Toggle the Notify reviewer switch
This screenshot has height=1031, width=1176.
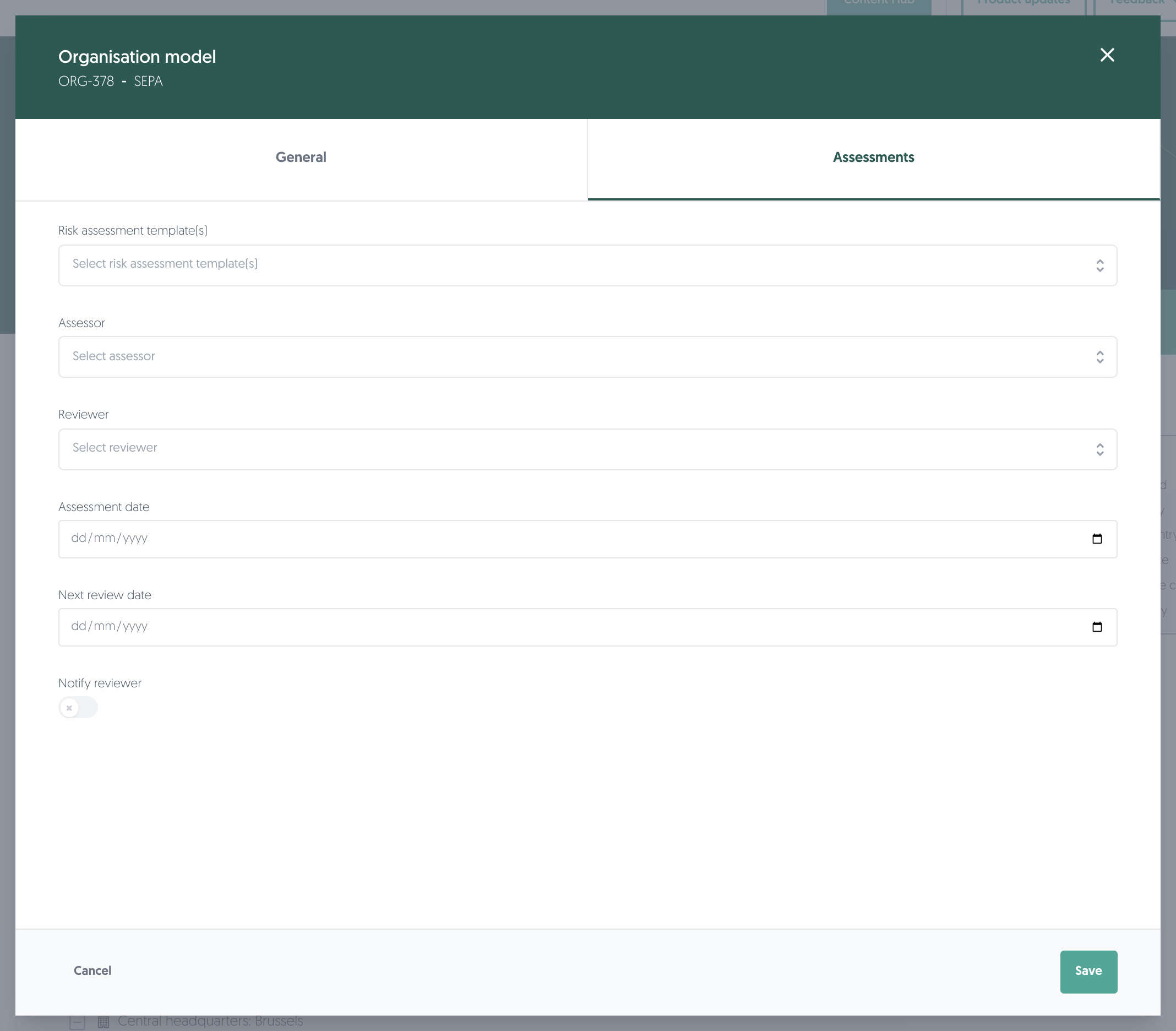pos(78,707)
